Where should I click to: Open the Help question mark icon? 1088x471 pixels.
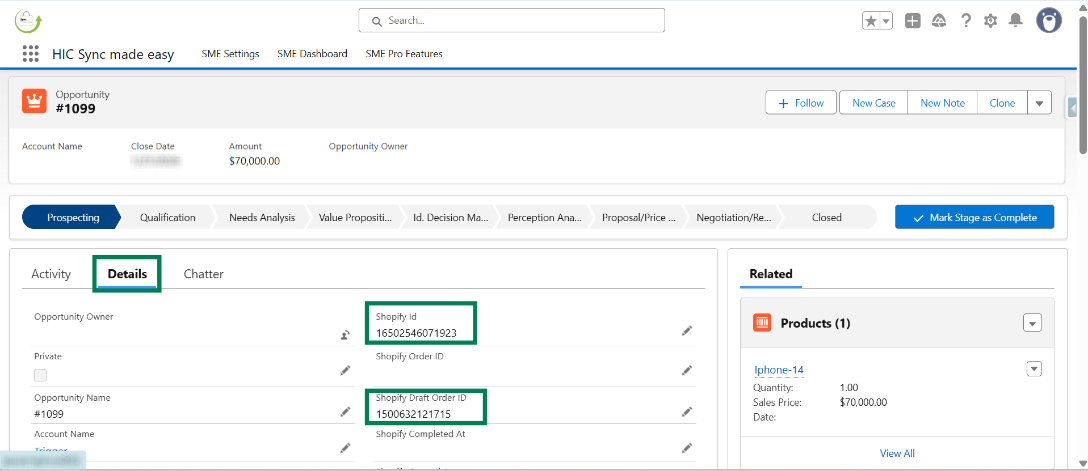click(x=965, y=21)
